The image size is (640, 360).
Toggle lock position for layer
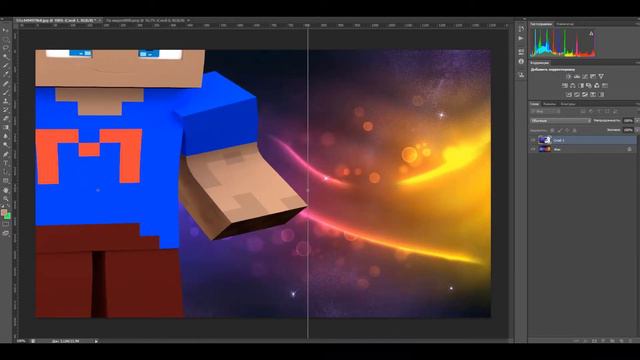(x=567, y=130)
